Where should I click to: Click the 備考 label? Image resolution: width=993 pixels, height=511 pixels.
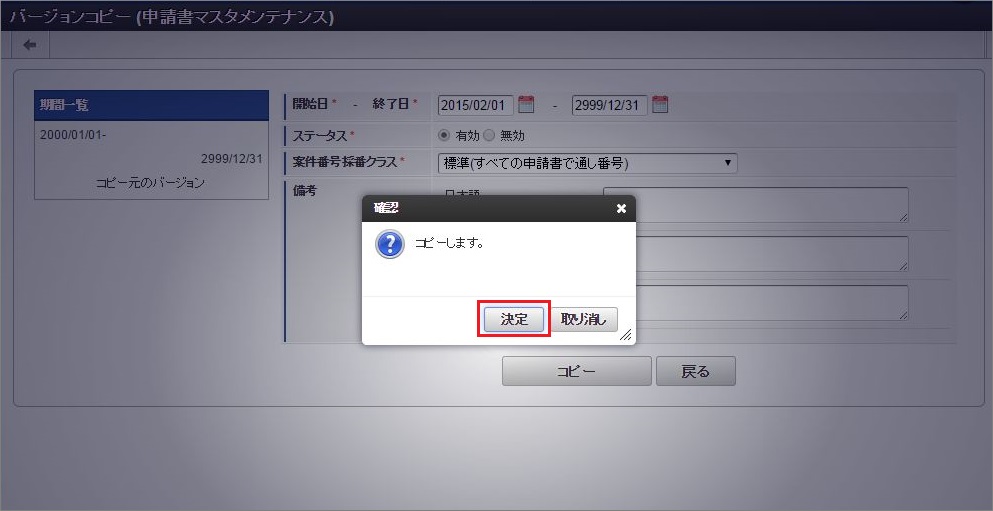click(x=304, y=191)
